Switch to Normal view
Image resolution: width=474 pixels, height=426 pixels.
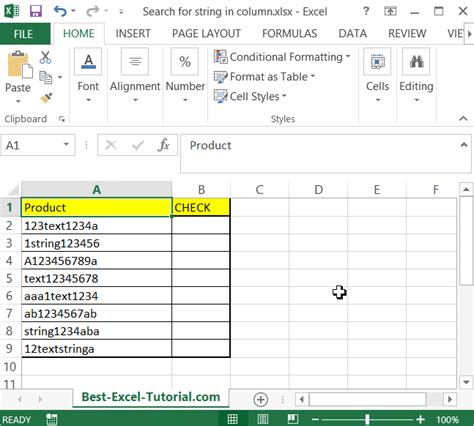(x=232, y=419)
